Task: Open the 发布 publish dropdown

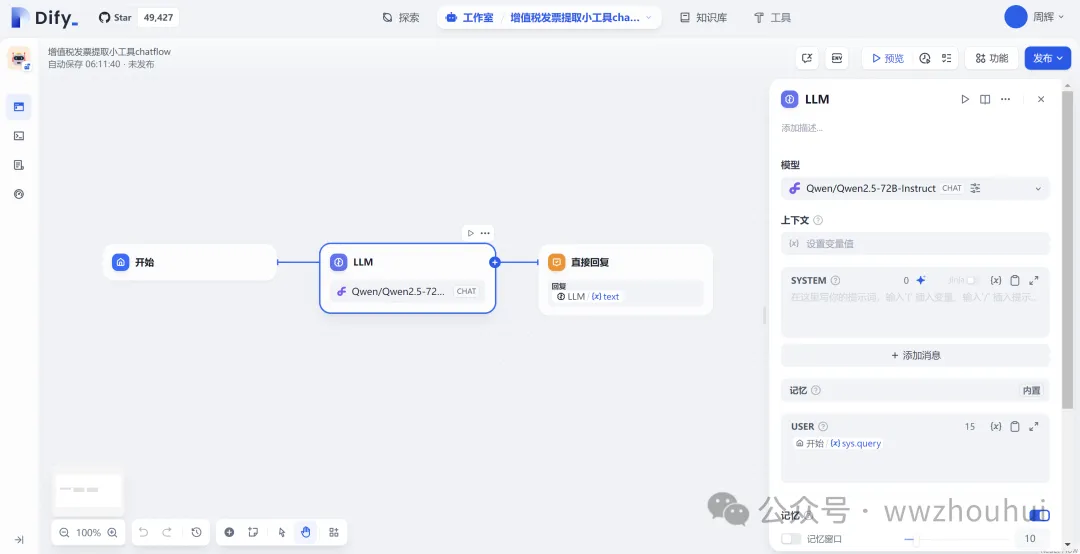Action: click(x=1048, y=59)
